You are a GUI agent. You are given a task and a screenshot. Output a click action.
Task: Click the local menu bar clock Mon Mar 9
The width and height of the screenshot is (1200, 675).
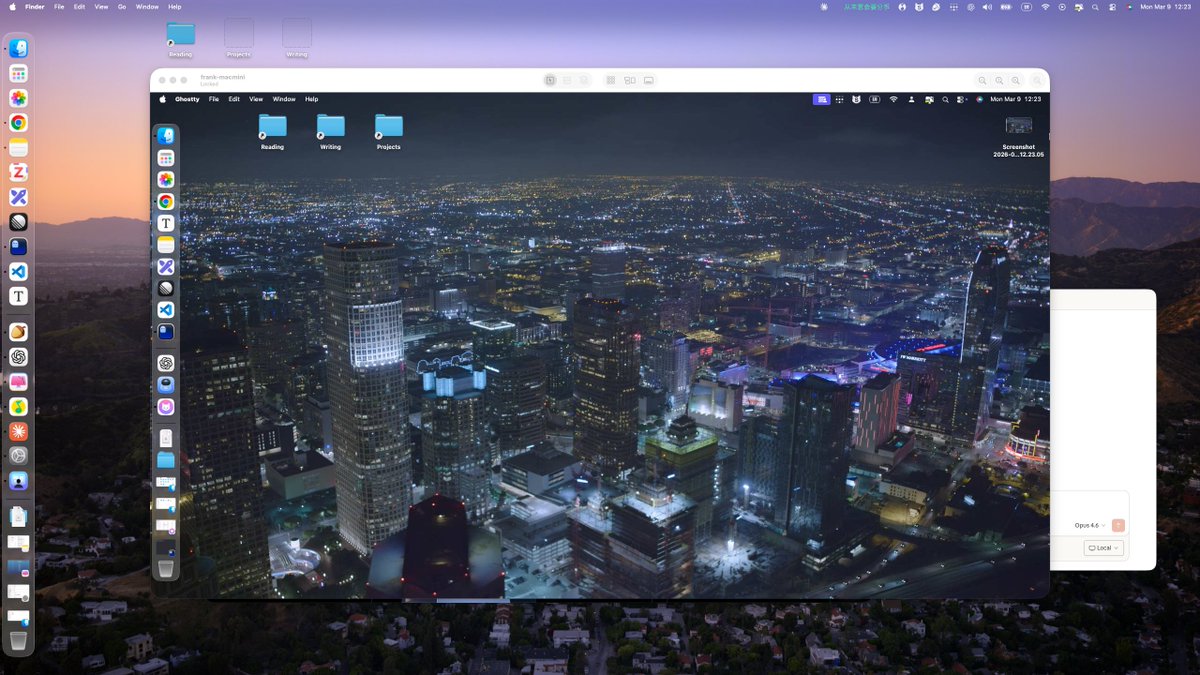coord(1167,6)
